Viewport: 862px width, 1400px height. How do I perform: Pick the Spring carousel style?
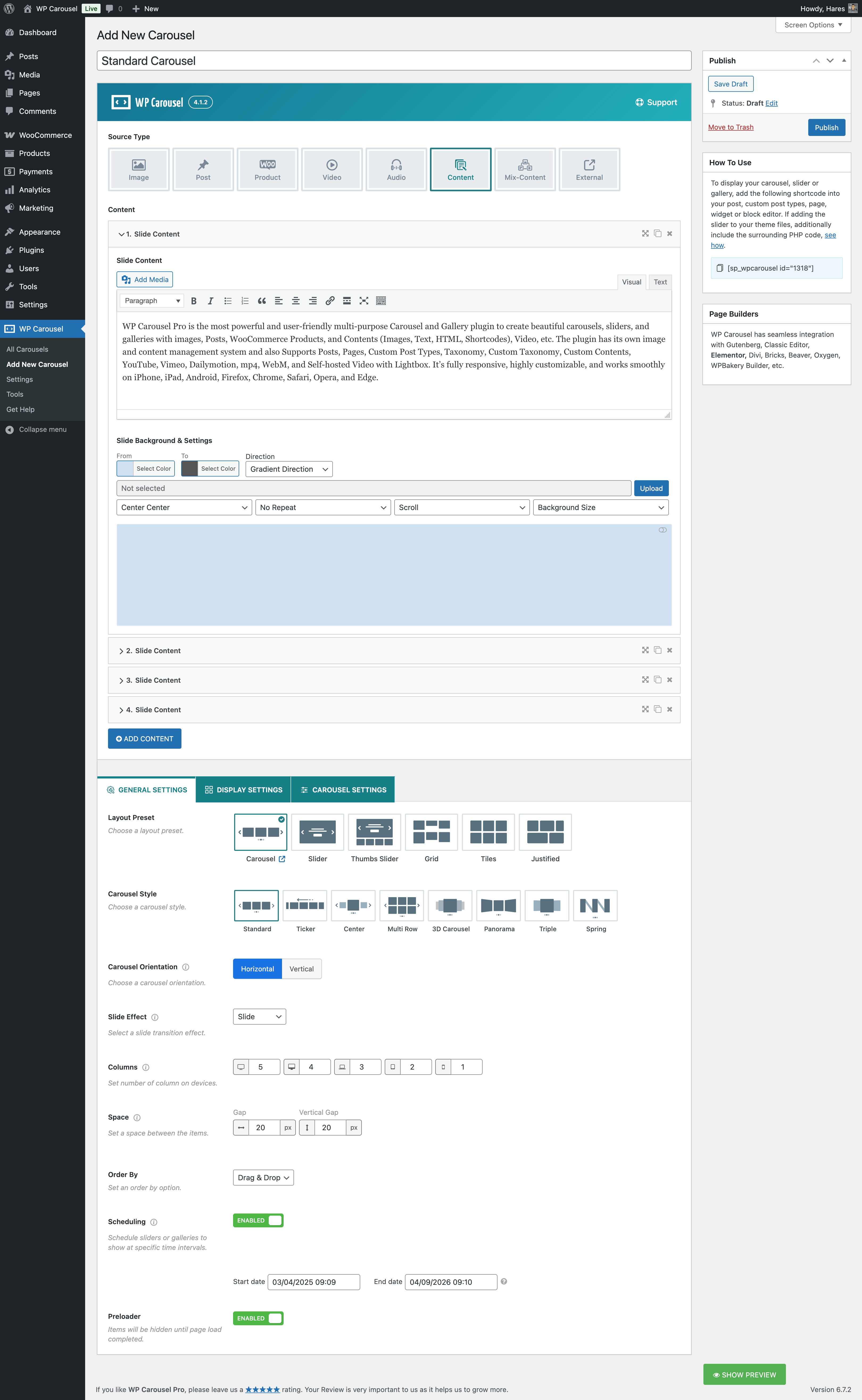[595, 905]
